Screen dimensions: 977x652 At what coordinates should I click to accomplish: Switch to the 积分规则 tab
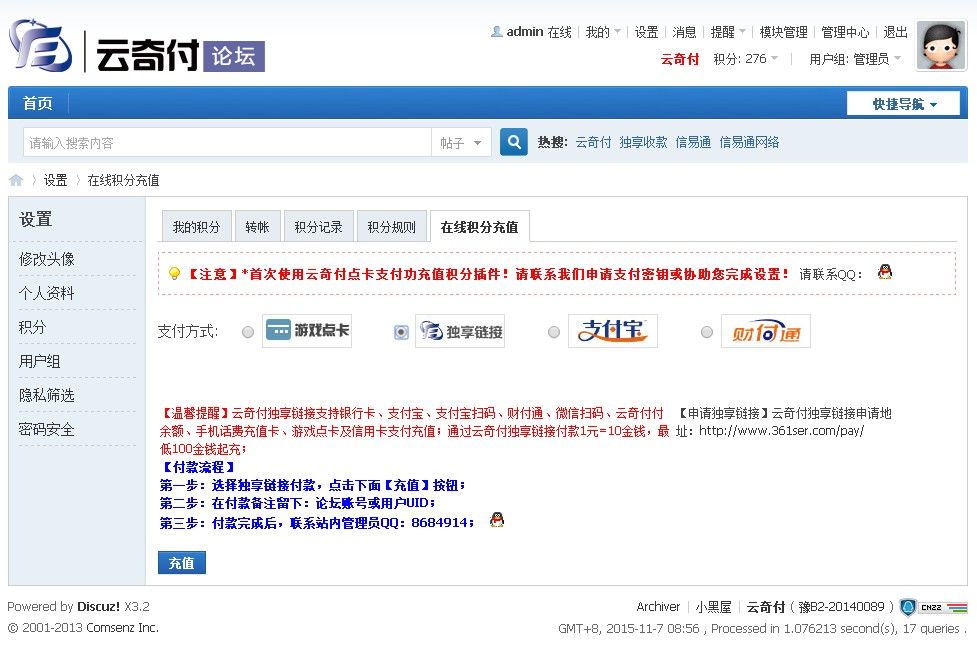391,227
